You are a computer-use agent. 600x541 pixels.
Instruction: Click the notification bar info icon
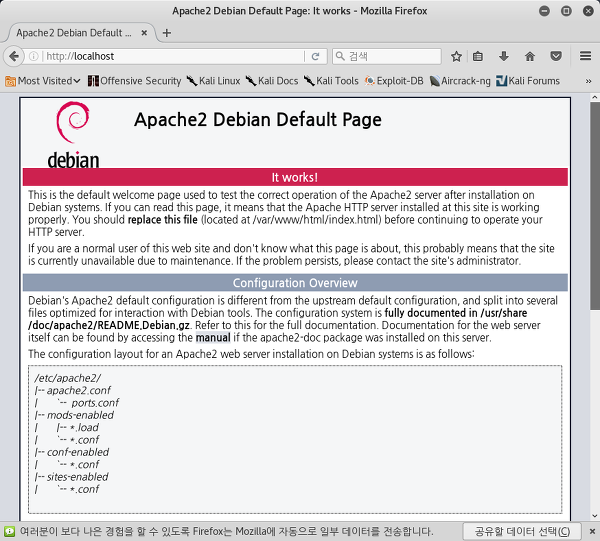[10, 531]
